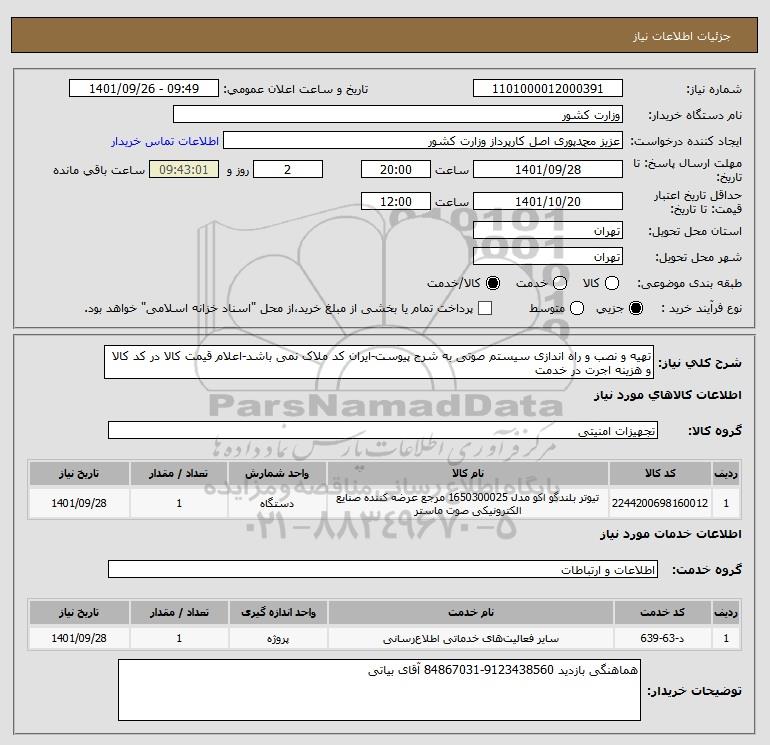Click the service name سایر فعالیت‌های خدماتی اطلاع‌رسانی

[470, 638]
